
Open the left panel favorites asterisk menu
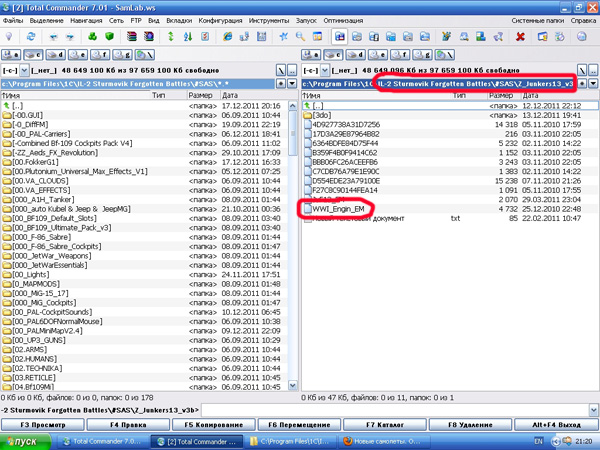coord(281,83)
